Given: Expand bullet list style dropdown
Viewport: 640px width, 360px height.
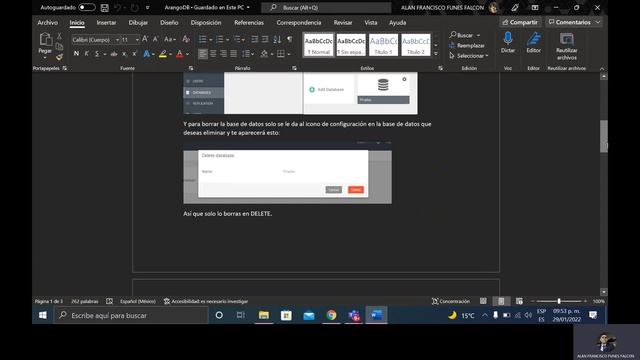Looking at the screenshot, I should [211, 40].
